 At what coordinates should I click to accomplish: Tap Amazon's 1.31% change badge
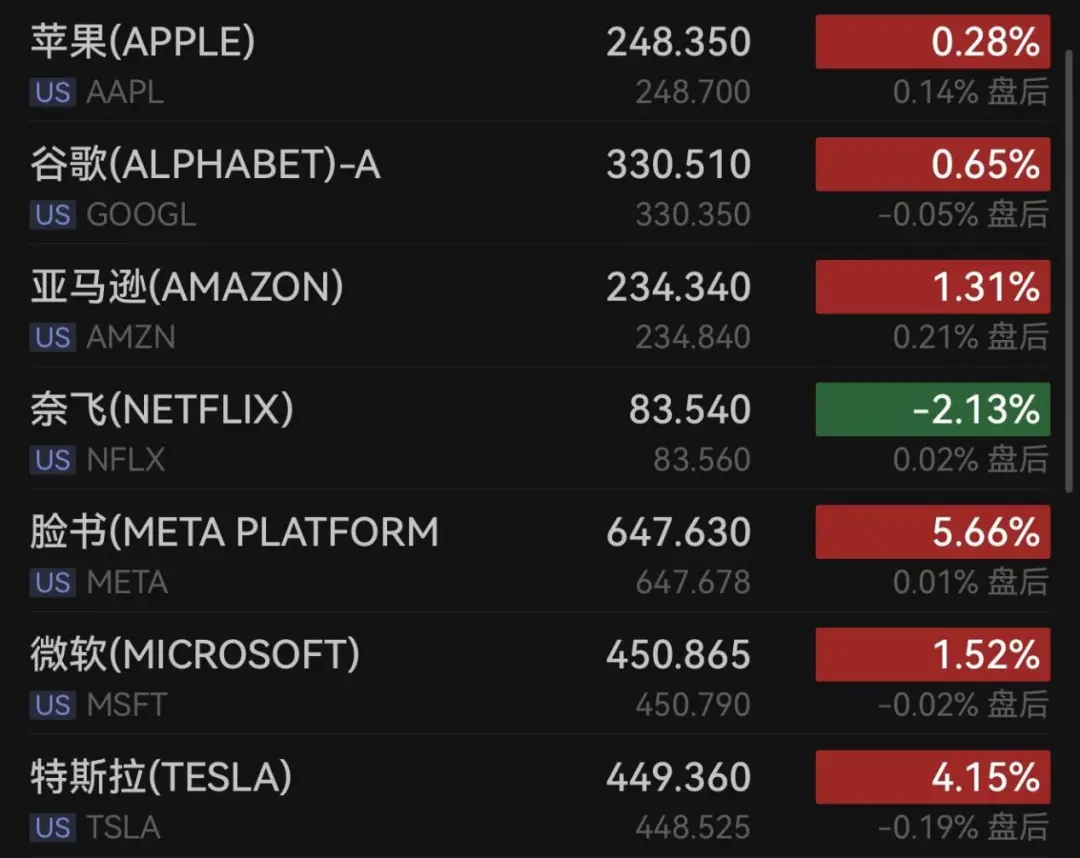[932, 287]
